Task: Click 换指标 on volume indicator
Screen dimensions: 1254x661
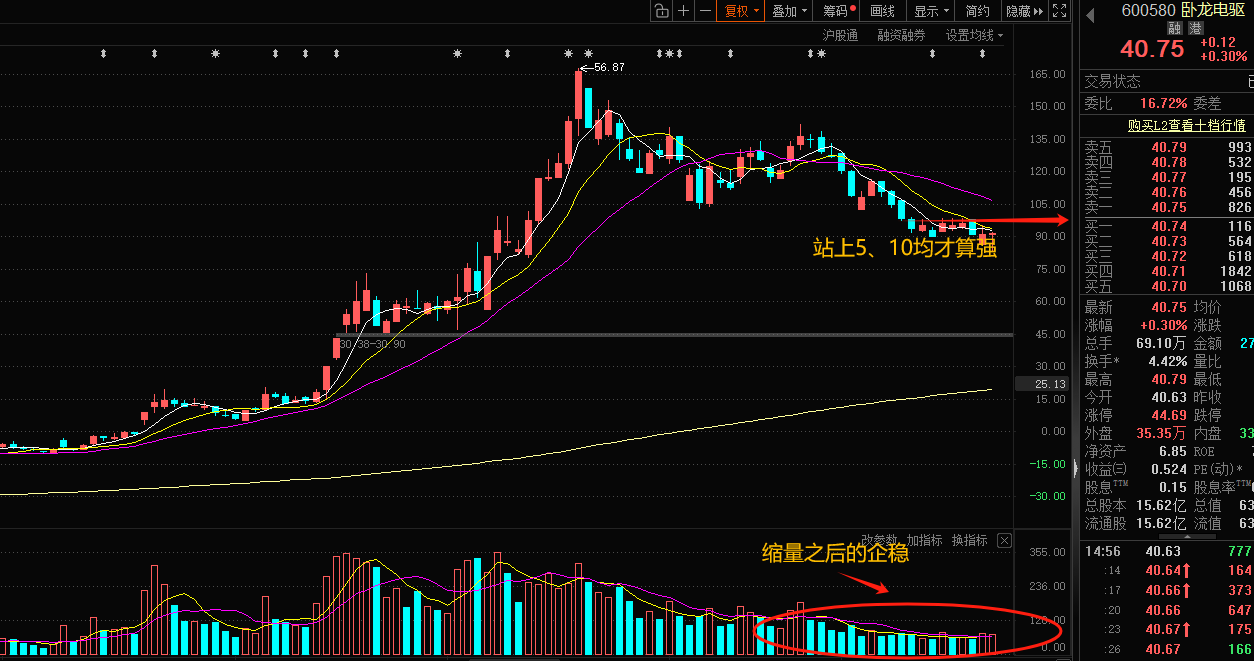Action: (x=969, y=540)
